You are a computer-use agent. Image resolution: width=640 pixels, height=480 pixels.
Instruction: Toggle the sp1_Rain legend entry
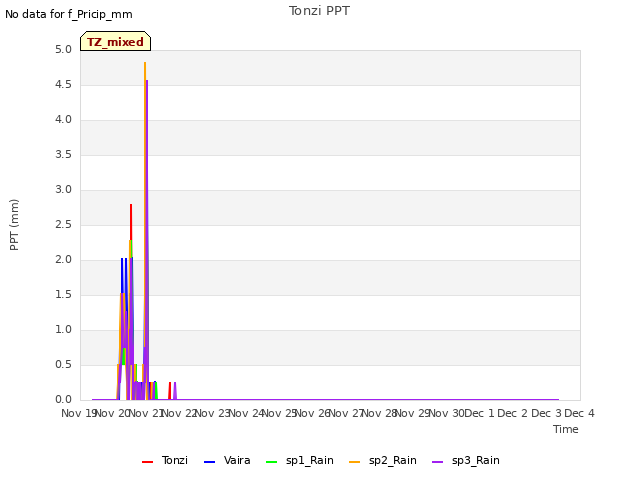coord(300,460)
